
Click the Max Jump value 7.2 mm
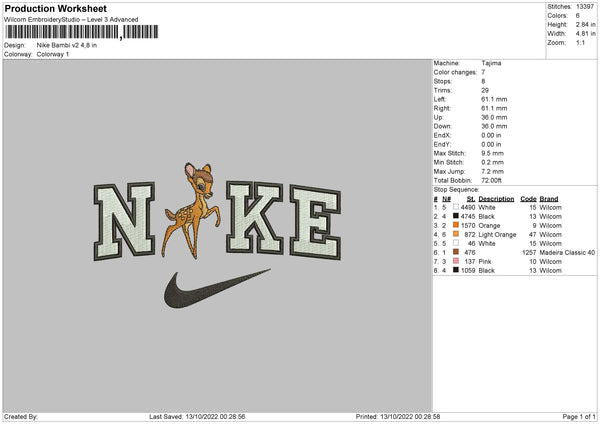pos(492,171)
